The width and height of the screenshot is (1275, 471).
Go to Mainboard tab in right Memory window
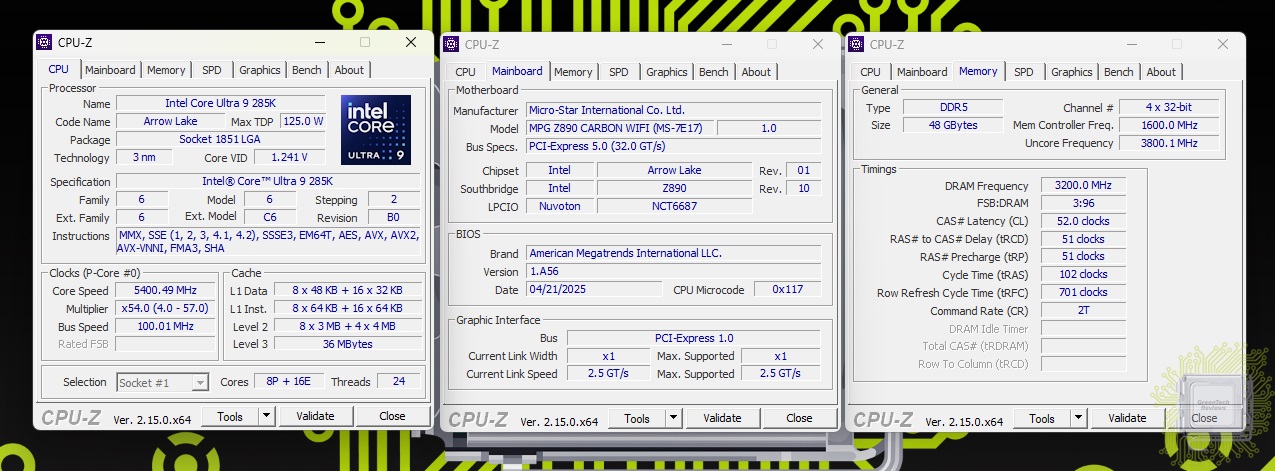point(922,72)
